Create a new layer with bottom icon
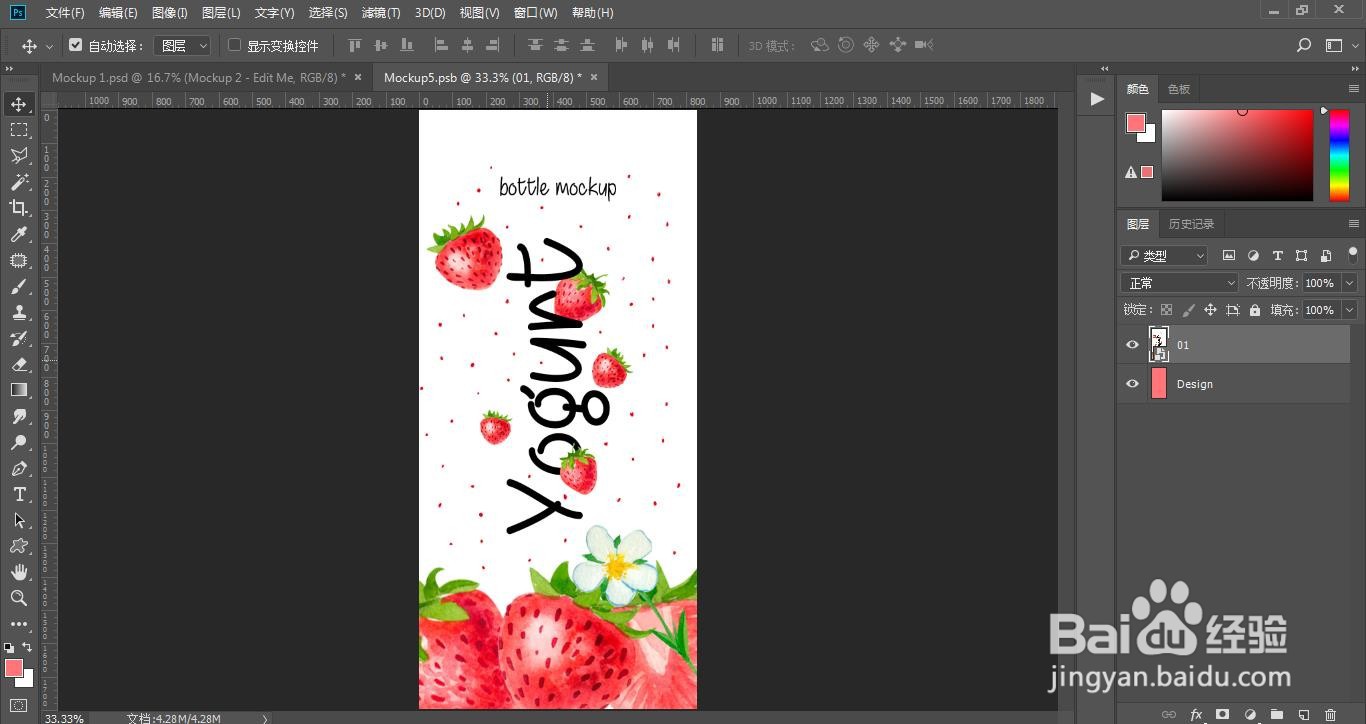The image size is (1366, 724). pos(1303,715)
